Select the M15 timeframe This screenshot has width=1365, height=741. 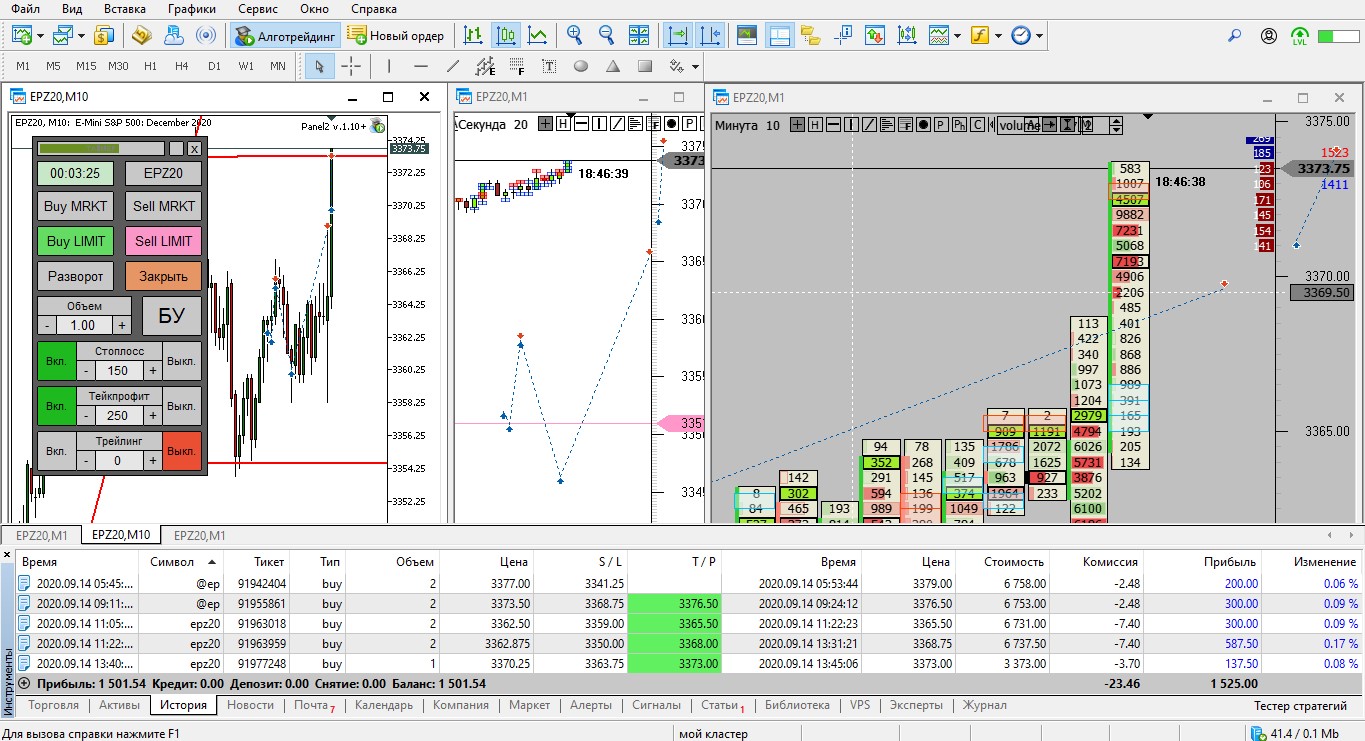click(86, 67)
